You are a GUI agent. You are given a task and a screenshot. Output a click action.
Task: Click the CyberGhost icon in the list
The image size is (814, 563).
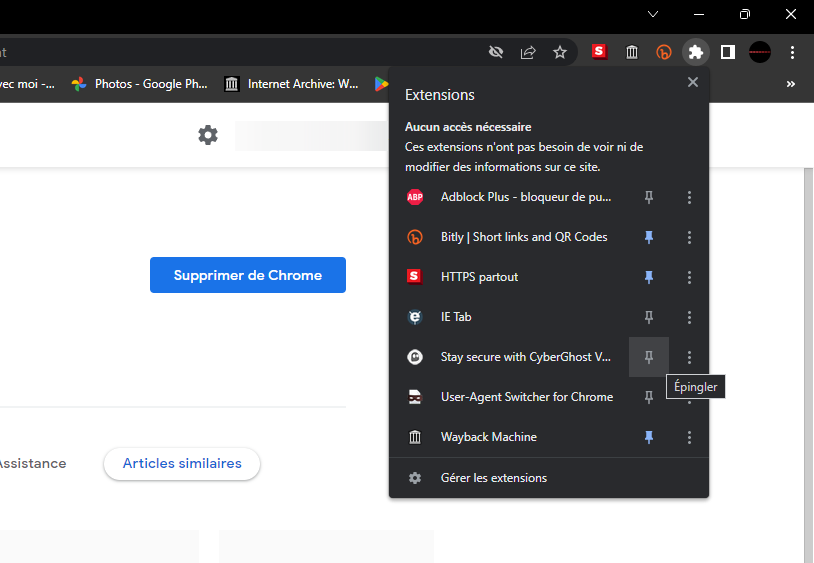(415, 357)
